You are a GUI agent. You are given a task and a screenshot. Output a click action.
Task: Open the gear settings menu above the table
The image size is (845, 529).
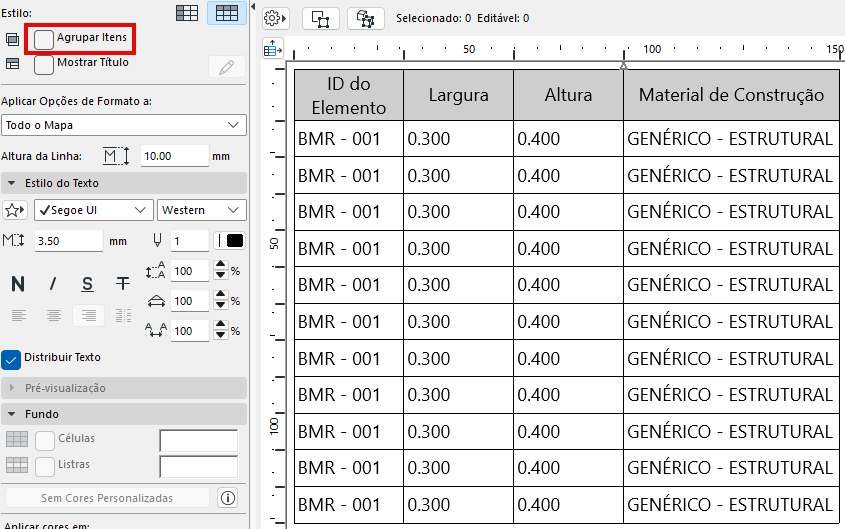pyautogui.click(x=277, y=18)
